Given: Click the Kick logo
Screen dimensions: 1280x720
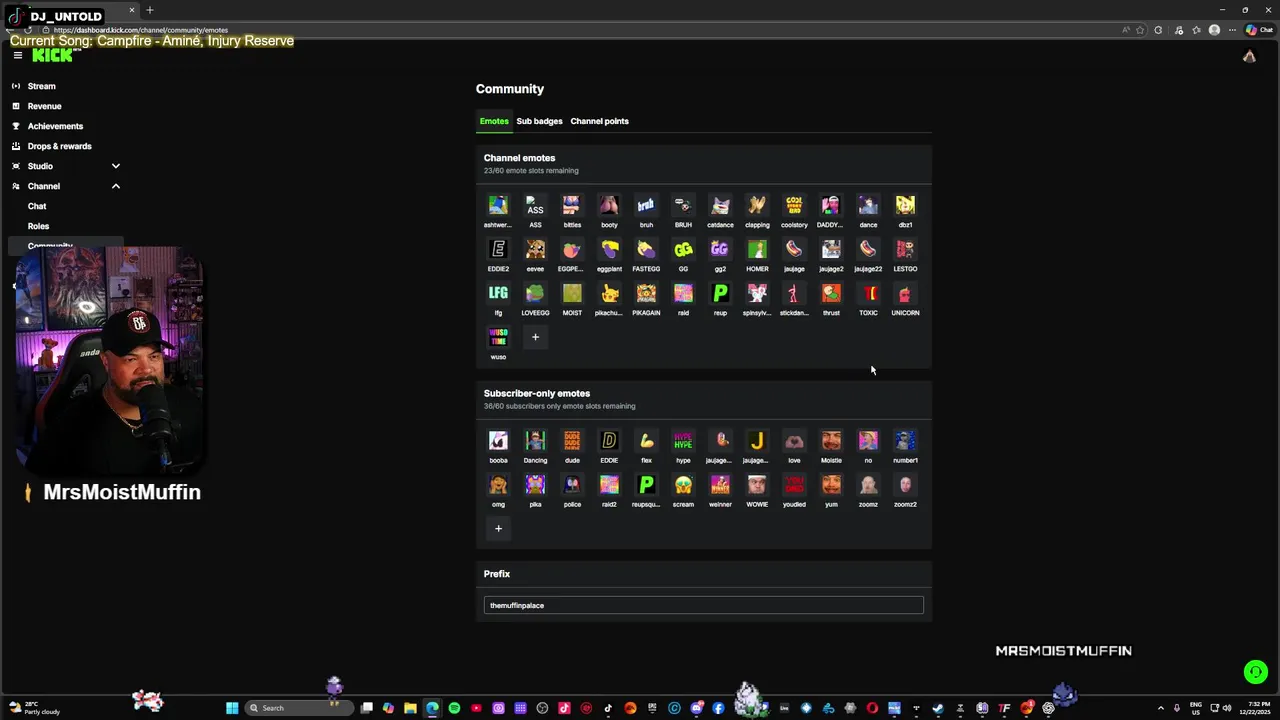Looking at the screenshot, I should pos(52,56).
